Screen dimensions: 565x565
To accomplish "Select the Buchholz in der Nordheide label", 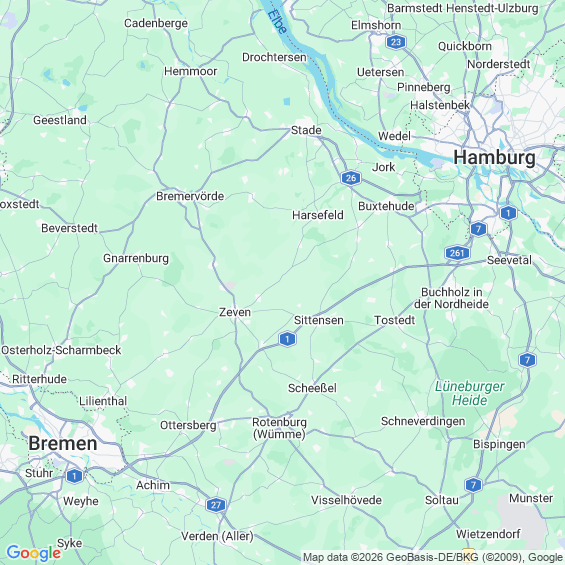I will coord(451,298).
